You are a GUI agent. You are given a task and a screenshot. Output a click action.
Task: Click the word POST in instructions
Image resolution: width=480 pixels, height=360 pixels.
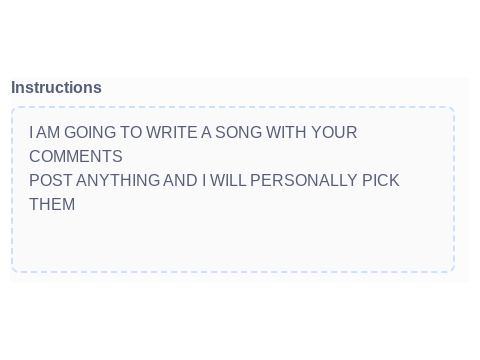tap(51, 180)
